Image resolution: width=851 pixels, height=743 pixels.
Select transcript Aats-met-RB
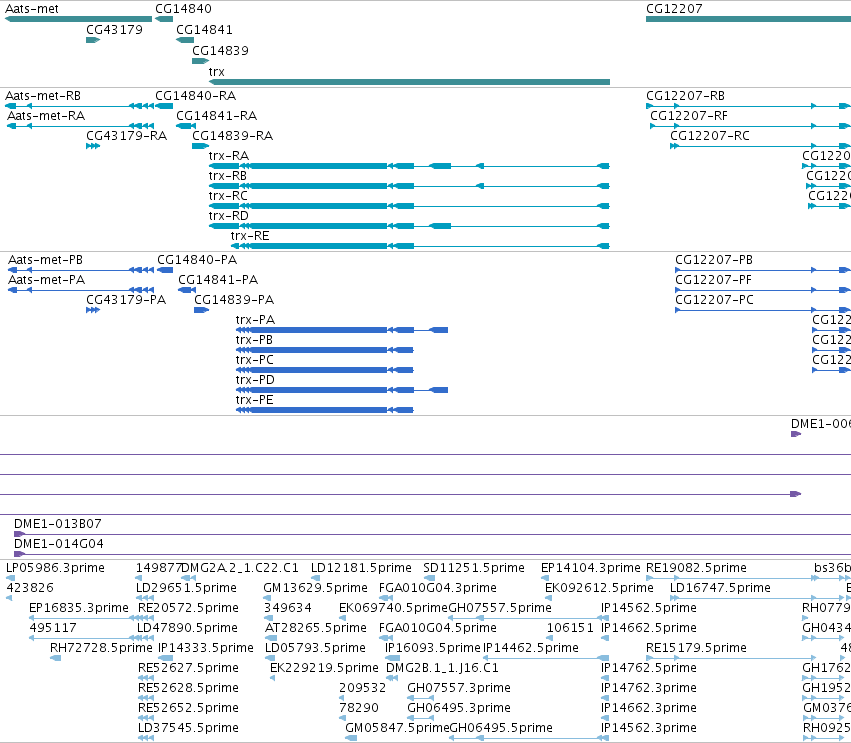[x=79, y=106]
